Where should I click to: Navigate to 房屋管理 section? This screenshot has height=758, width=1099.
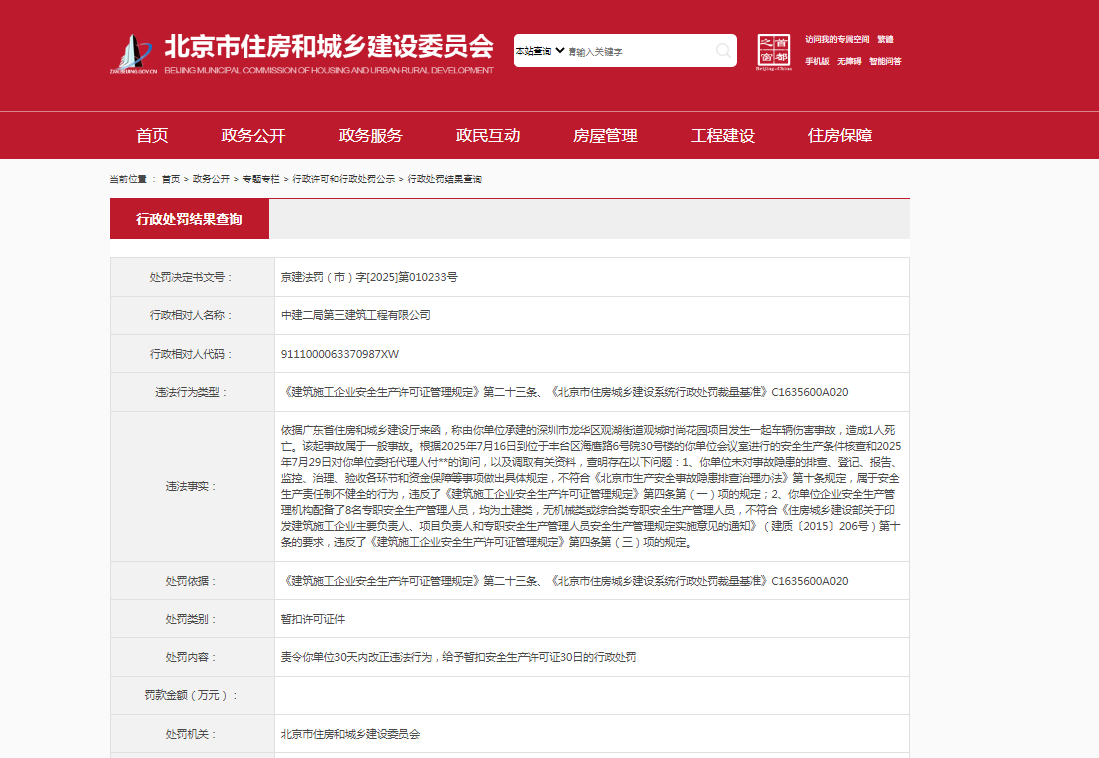(605, 136)
